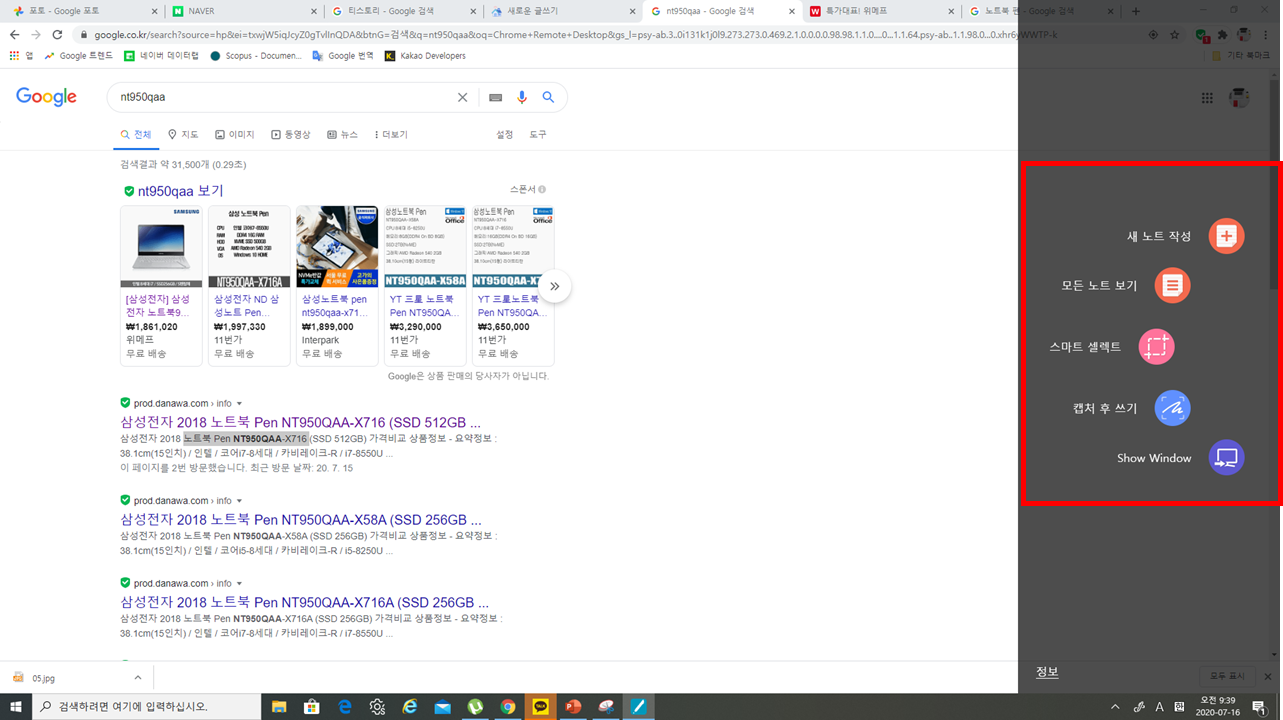Screen dimensions: 1283x720
Task: Click the nt950qaa 보기 heading link
Action: click(180, 191)
